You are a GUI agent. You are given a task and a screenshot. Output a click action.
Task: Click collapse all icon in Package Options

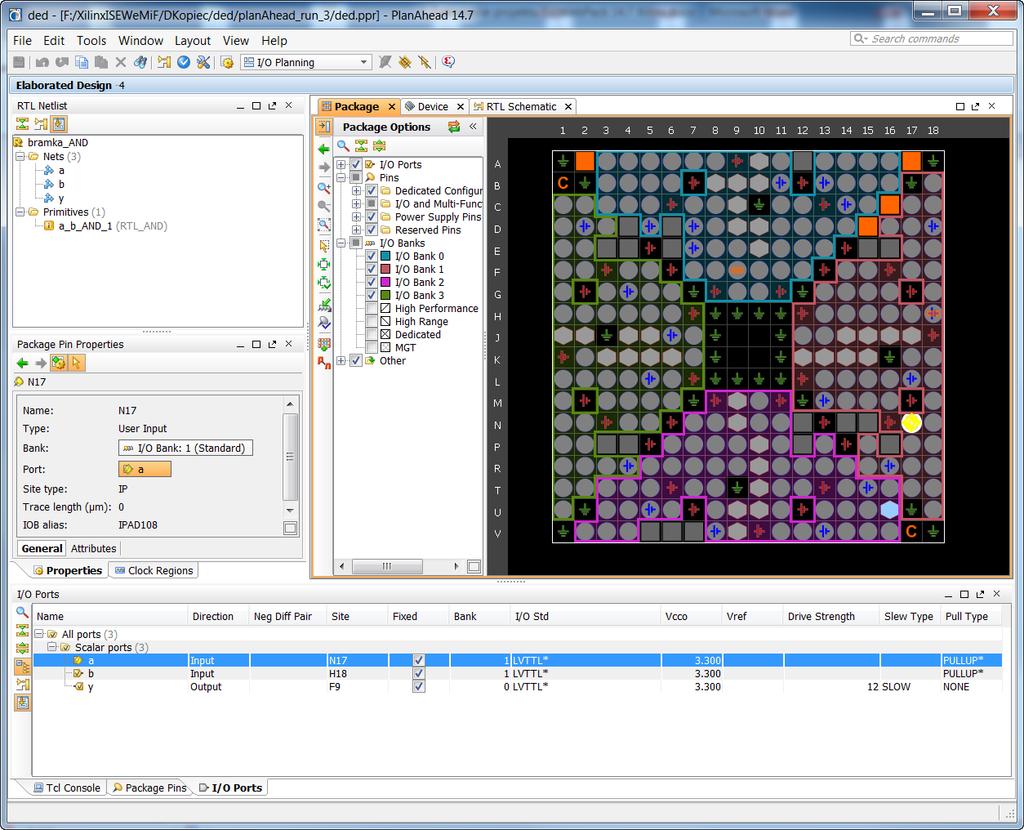click(361, 146)
